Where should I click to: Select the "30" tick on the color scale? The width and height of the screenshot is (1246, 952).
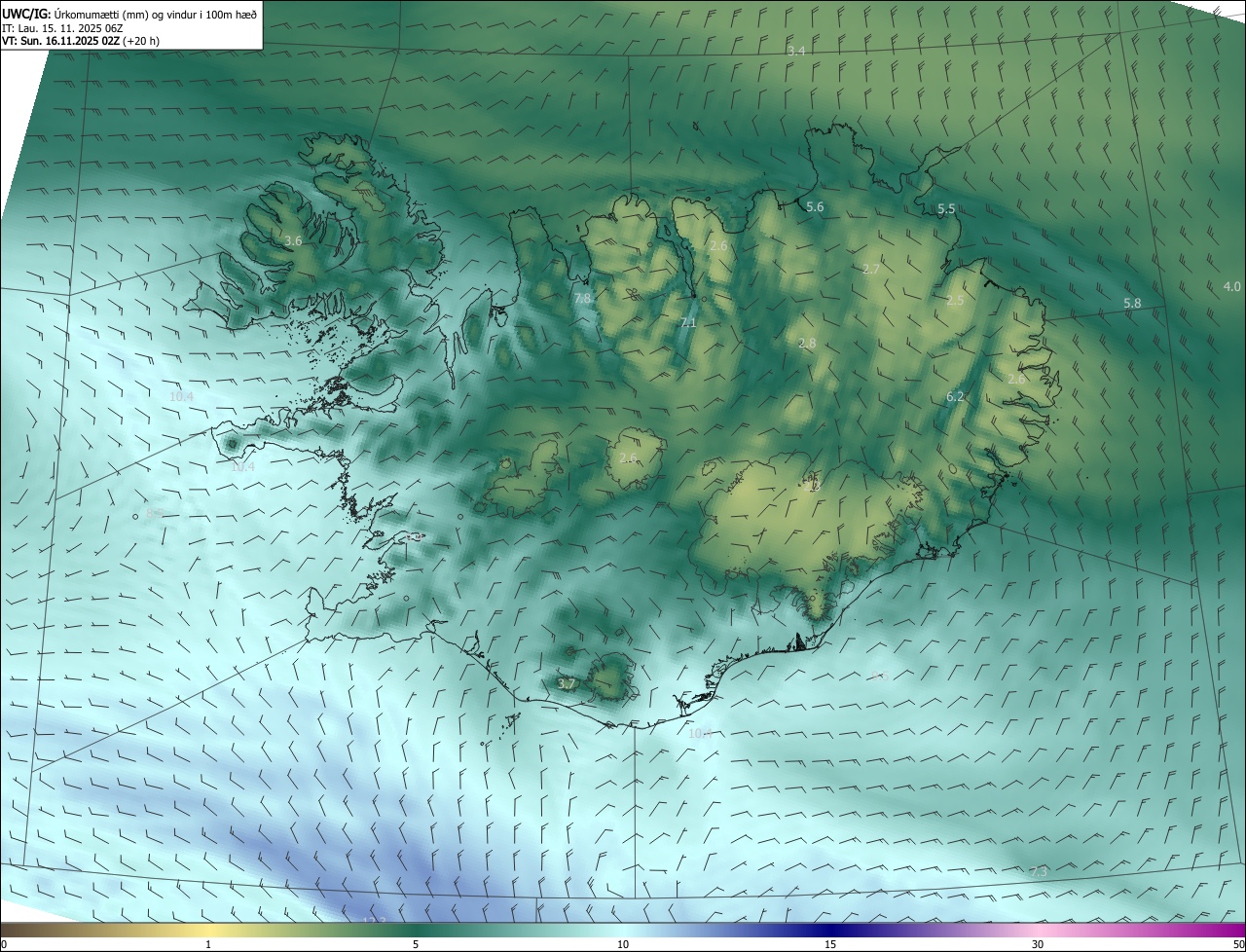click(x=1038, y=944)
